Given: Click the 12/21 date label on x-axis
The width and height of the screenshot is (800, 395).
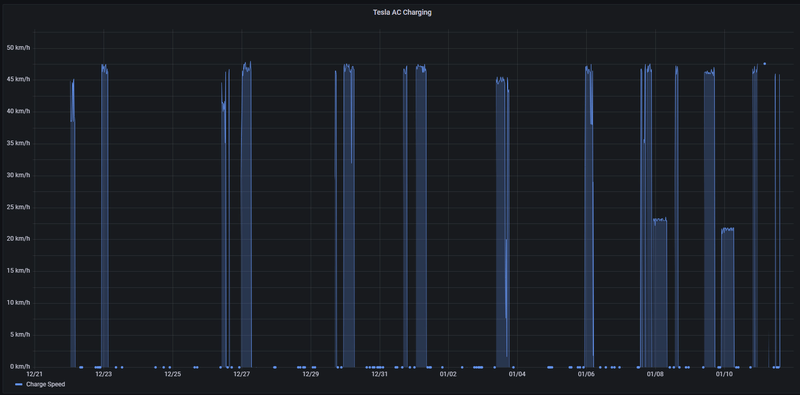Looking at the screenshot, I should (x=35, y=374).
